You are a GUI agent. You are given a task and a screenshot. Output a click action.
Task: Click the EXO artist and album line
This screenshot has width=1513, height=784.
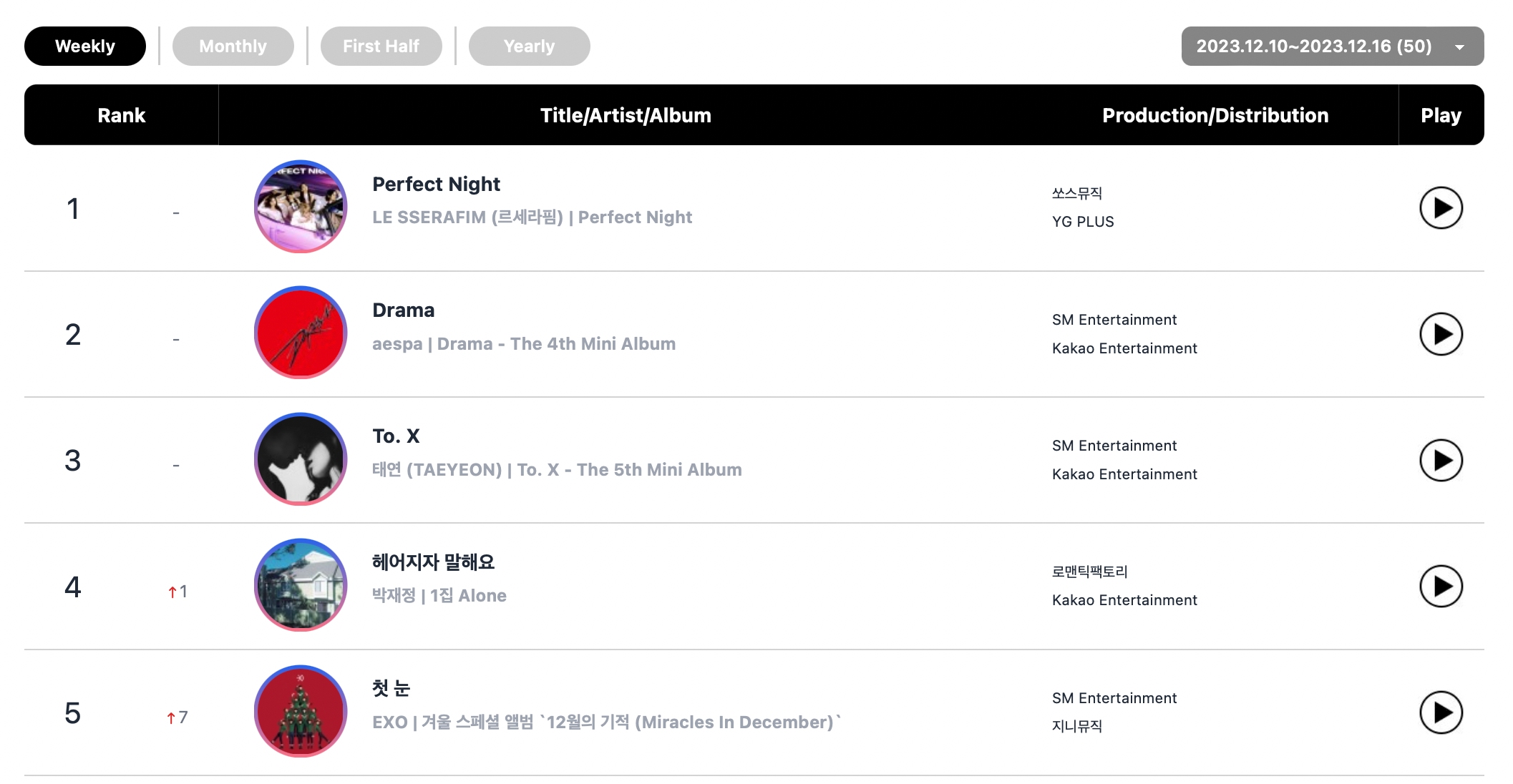(605, 722)
